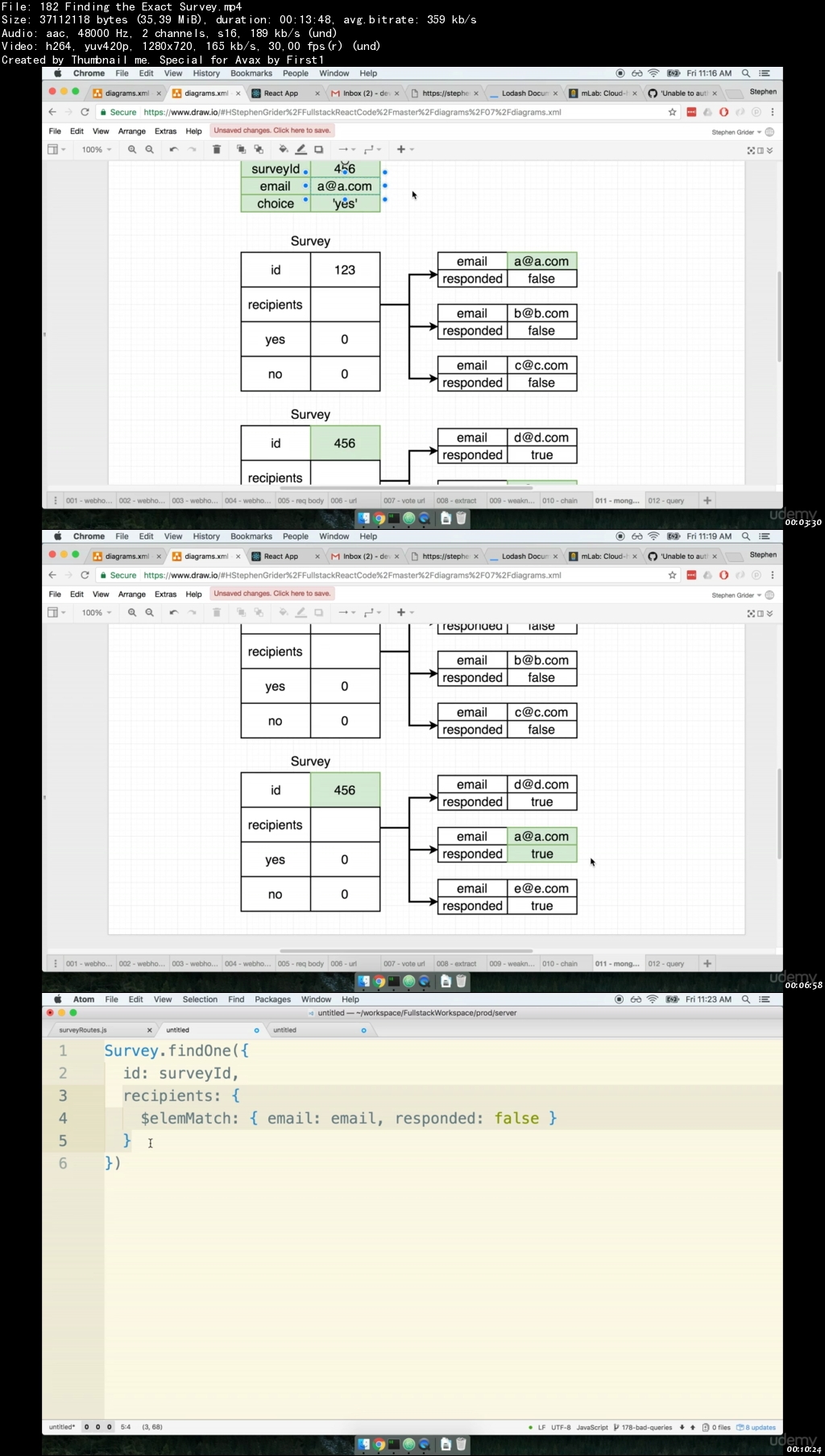
Task: Open the Packages menu in Atom
Action: pos(272,999)
